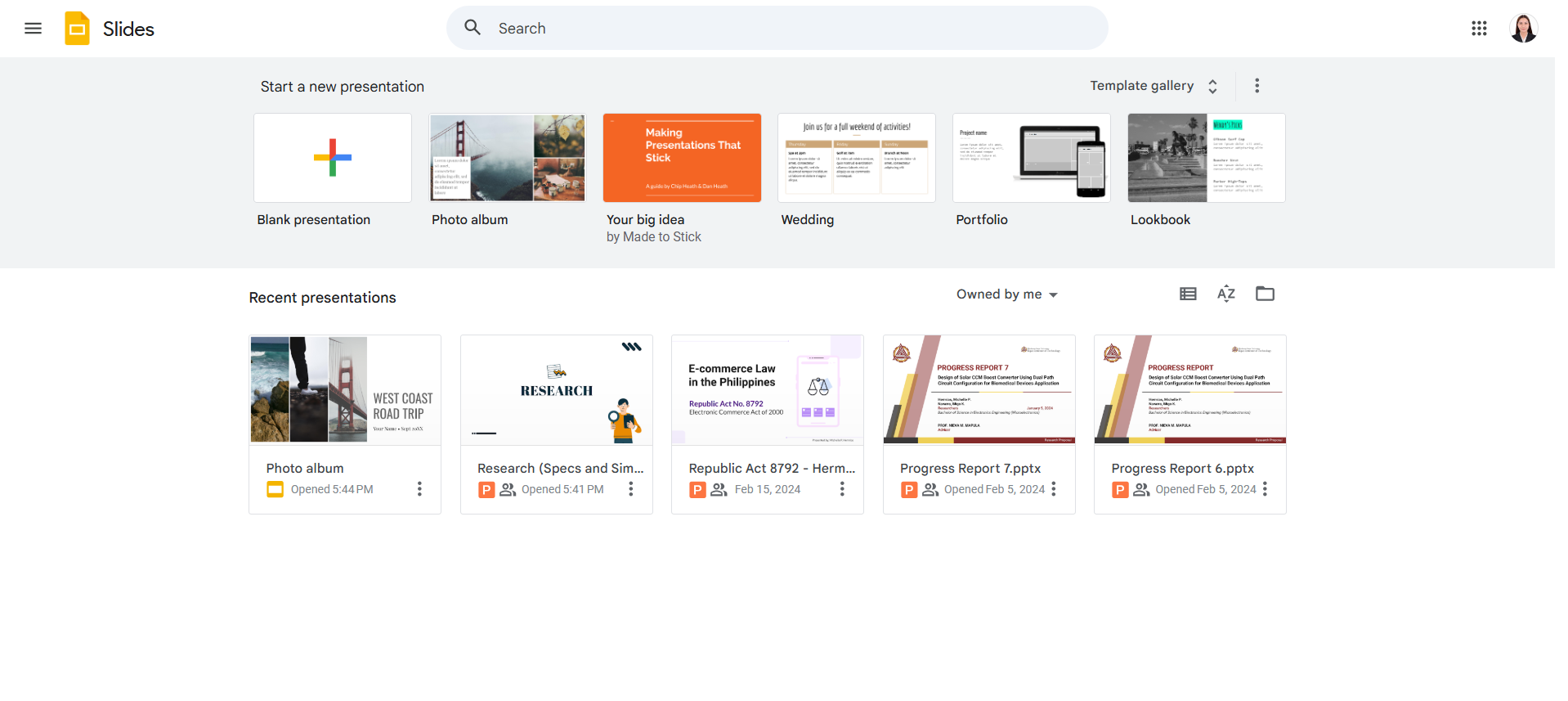This screenshot has width=1568, height=701.
Task: Choose the Lookbook template
Action: click(x=1207, y=158)
